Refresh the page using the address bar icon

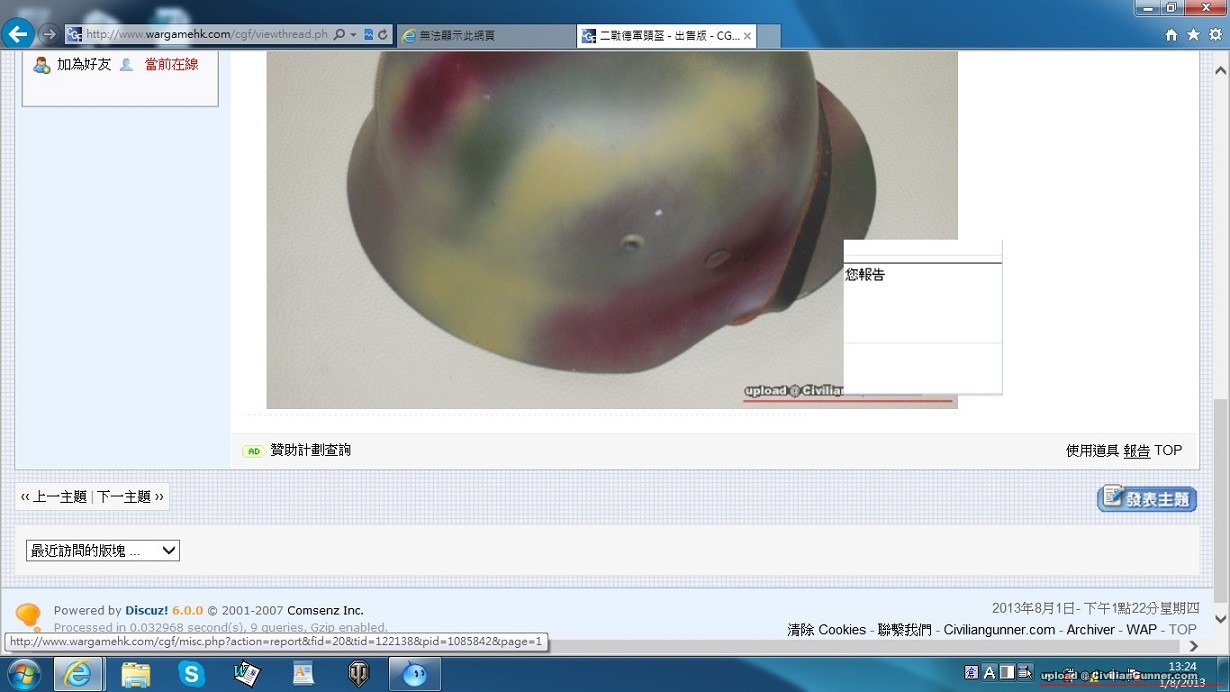[x=382, y=34]
